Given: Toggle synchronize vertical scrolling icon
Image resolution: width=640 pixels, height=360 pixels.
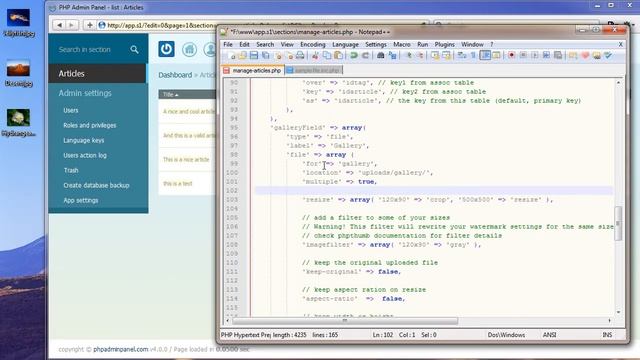Looking at the screenshot, I should coord(435,56).
